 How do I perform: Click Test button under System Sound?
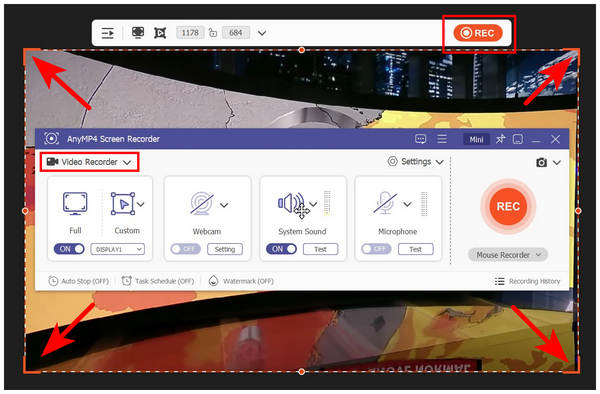click(321, 249)
